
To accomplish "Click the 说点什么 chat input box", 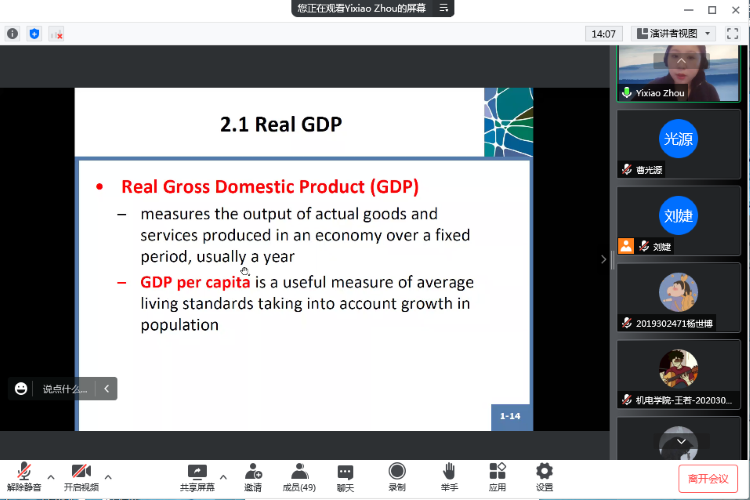I will 64,388.
